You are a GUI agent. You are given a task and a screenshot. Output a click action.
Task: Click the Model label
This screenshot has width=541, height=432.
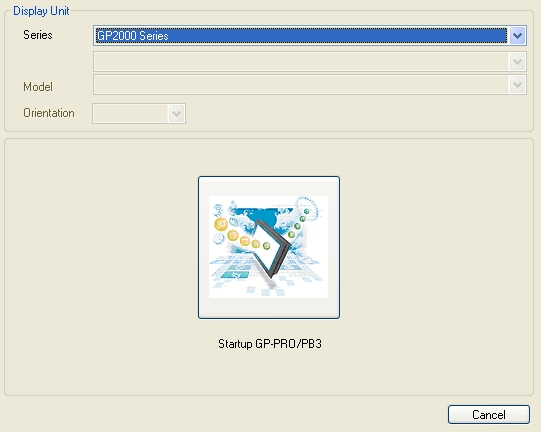pos(38,87)
